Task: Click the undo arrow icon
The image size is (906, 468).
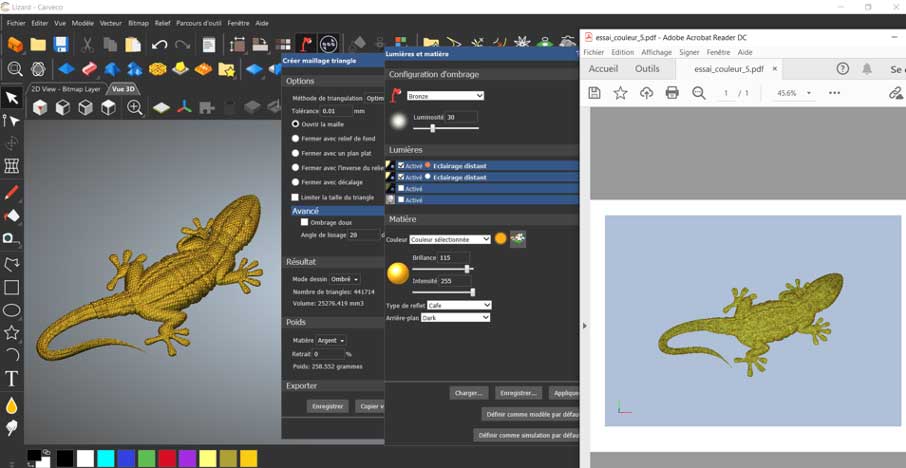Action: [159, 44]
